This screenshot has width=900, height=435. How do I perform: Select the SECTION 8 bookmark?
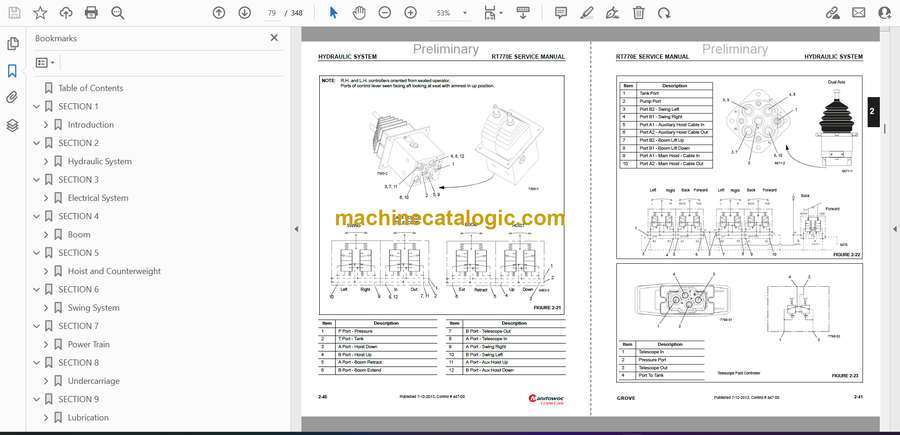click(x=78, y=363)
